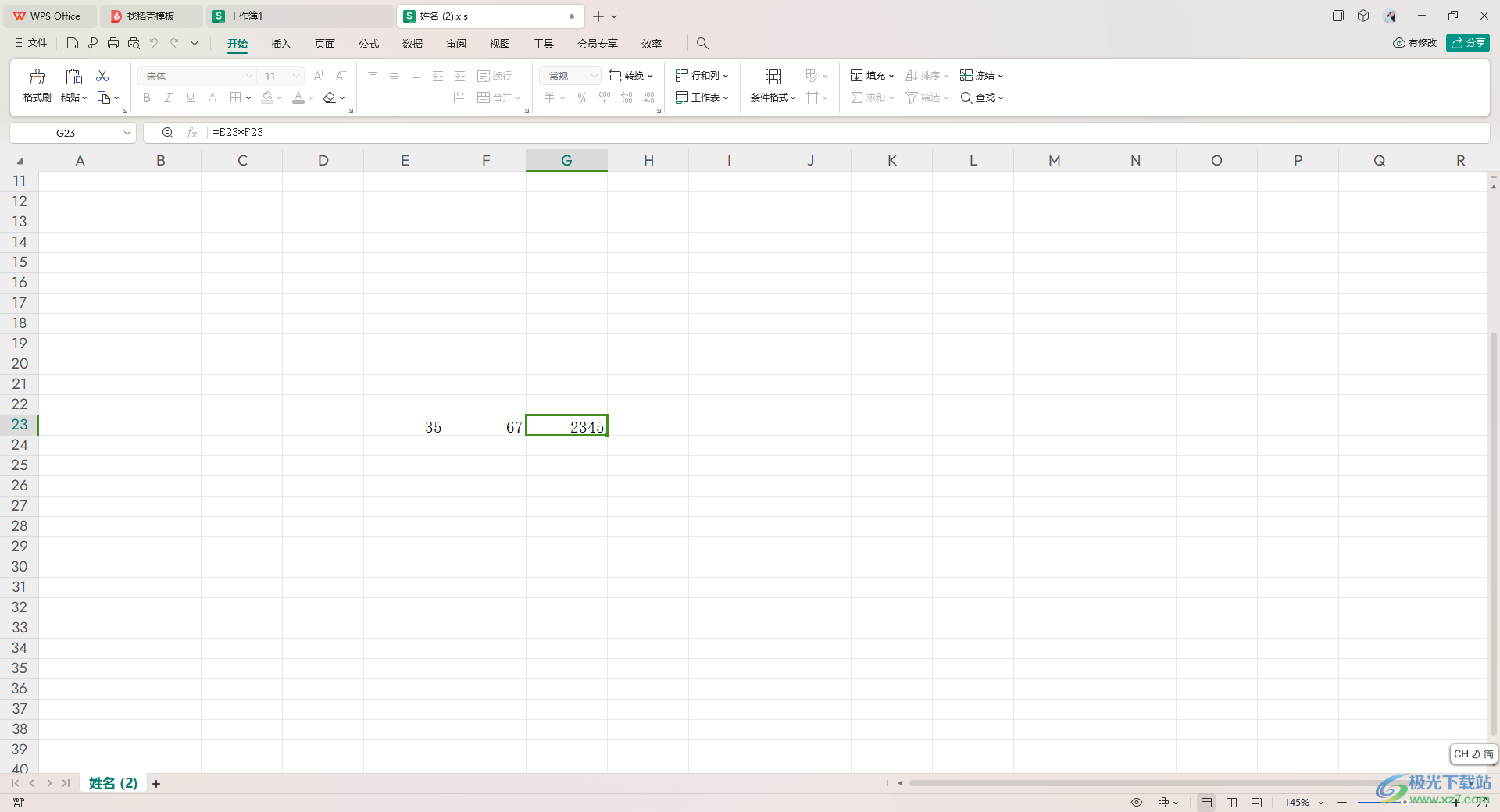Open the Formulas (公式) ribbon tab

(x=369, y=44)
